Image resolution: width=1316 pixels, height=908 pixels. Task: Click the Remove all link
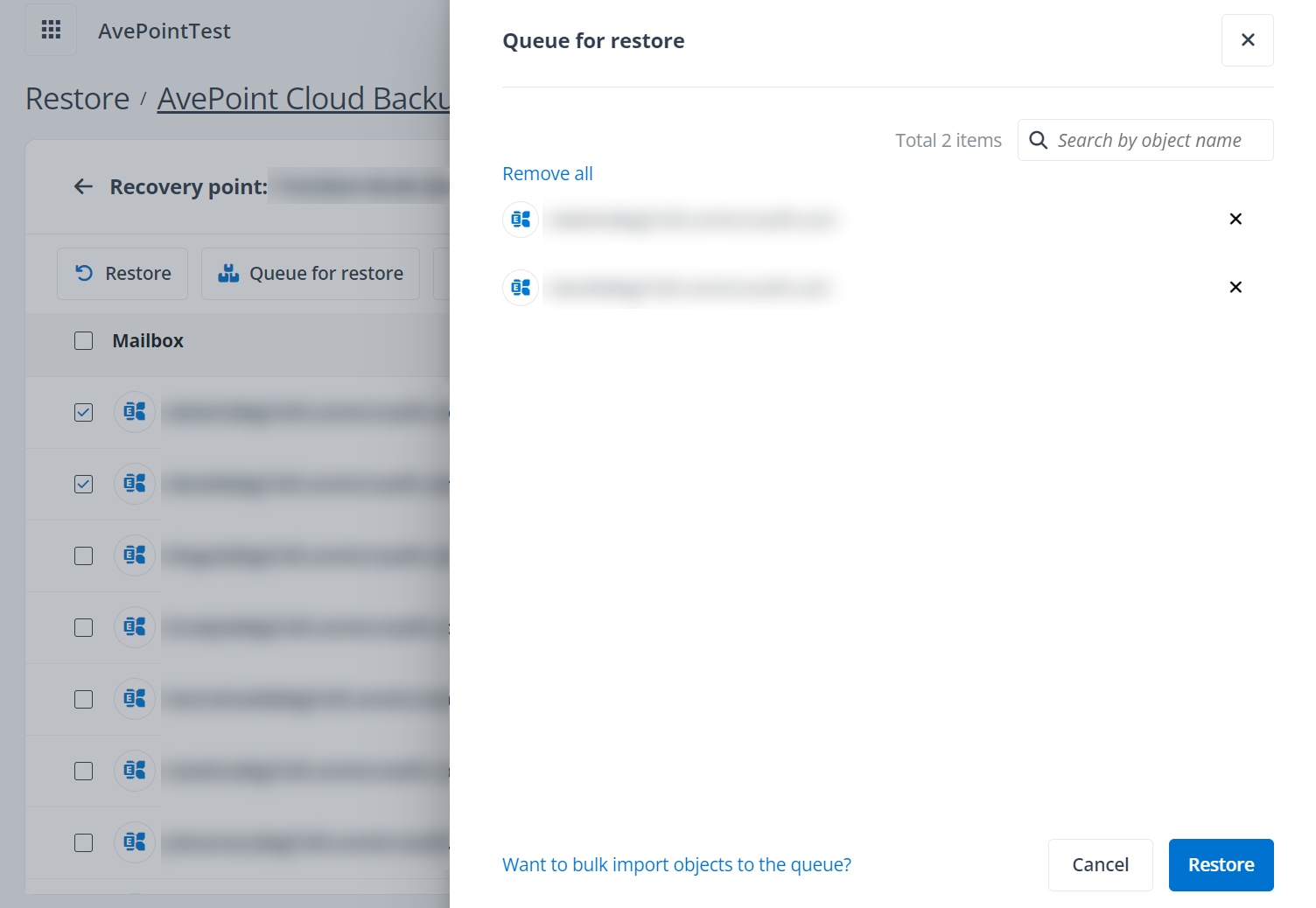[547, 174]
